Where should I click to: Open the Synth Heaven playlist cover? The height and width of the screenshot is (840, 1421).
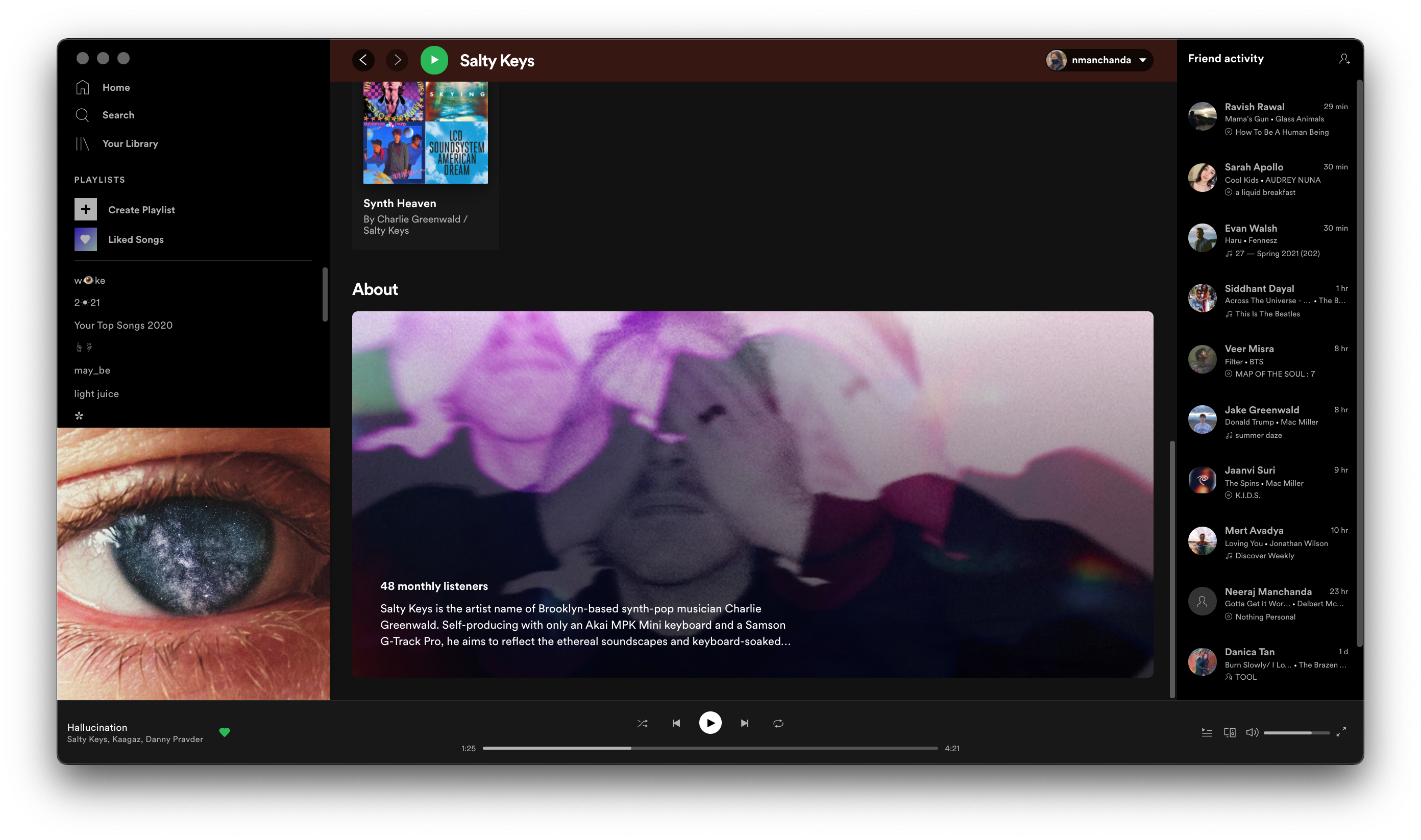[425, 133]
